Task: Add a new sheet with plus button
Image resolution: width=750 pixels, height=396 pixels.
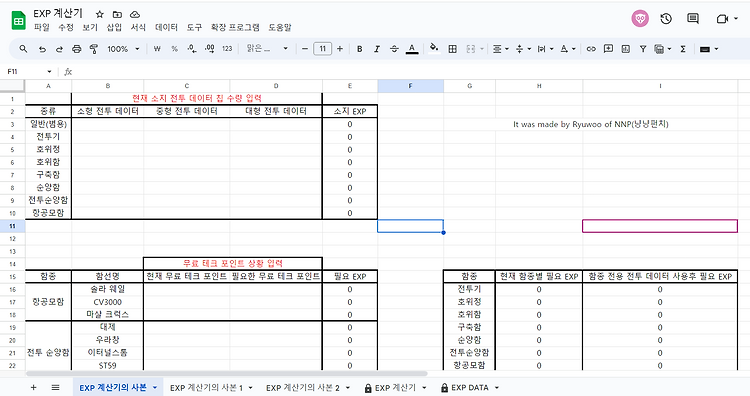Action: click(33, 387)
